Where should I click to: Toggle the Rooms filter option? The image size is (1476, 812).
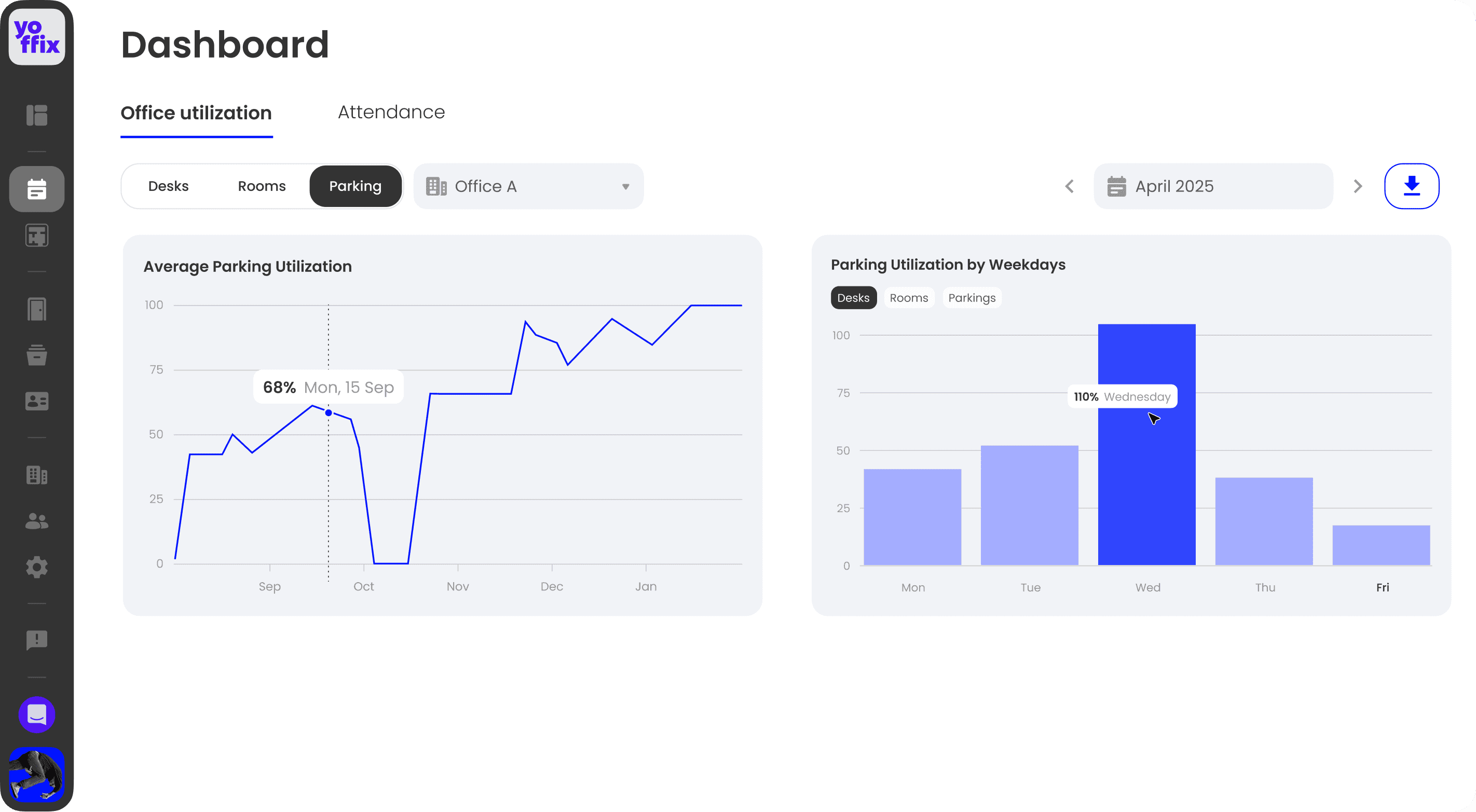tap(262, 186)
